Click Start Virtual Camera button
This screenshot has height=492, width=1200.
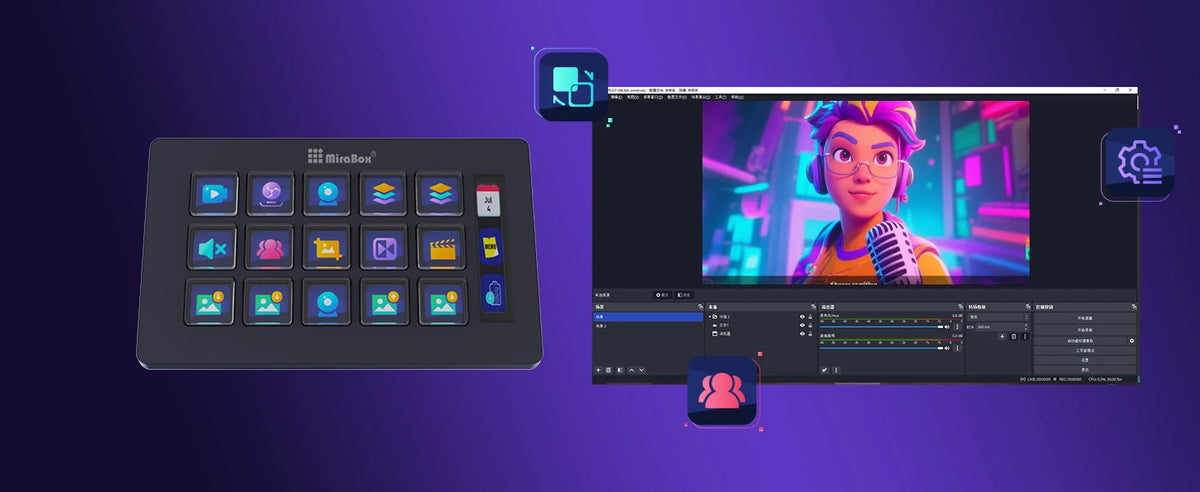coord(1080,341)
